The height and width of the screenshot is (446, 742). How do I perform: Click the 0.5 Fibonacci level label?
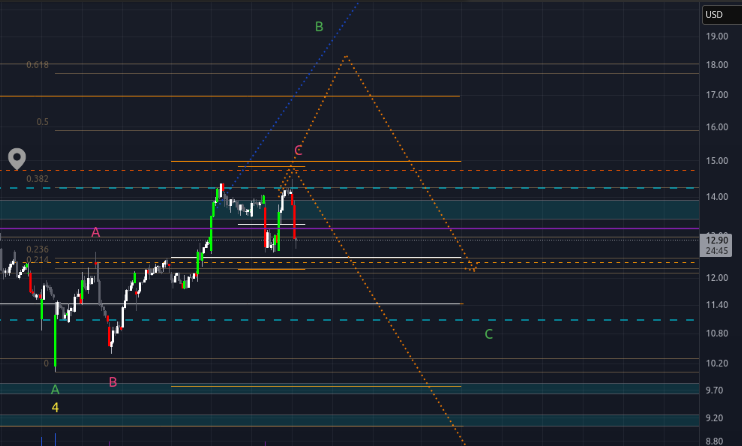click(x=43, y=122)
